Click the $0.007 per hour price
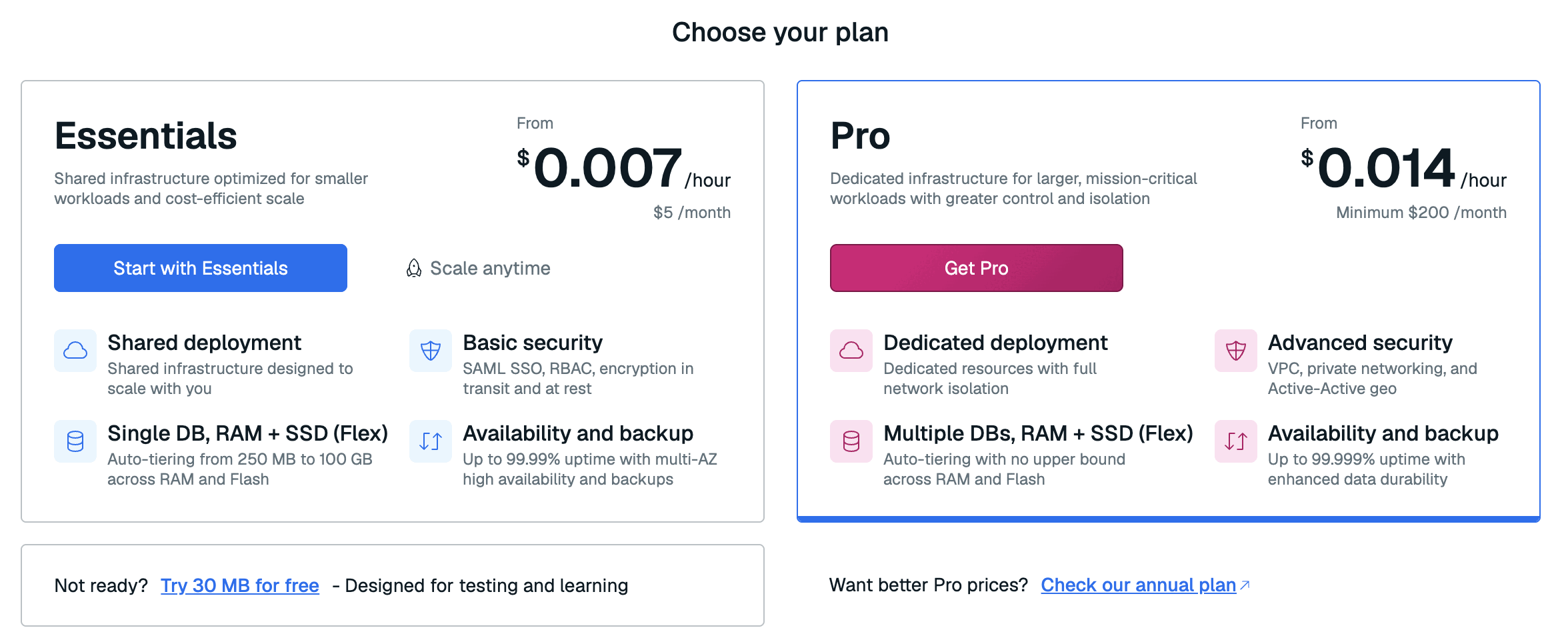1568x644 pixels. coord(624,168)
